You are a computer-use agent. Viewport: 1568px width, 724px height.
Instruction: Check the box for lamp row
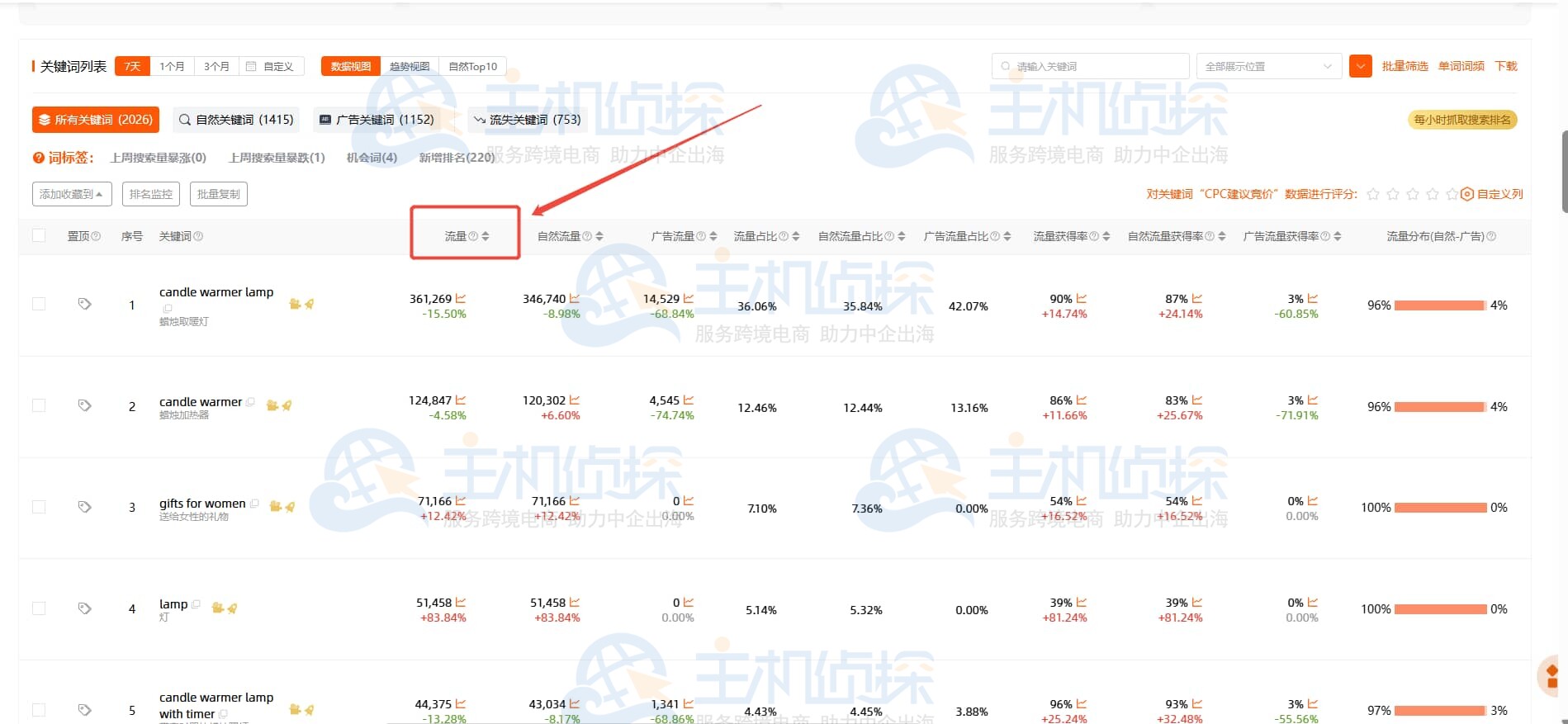point(39,608)
